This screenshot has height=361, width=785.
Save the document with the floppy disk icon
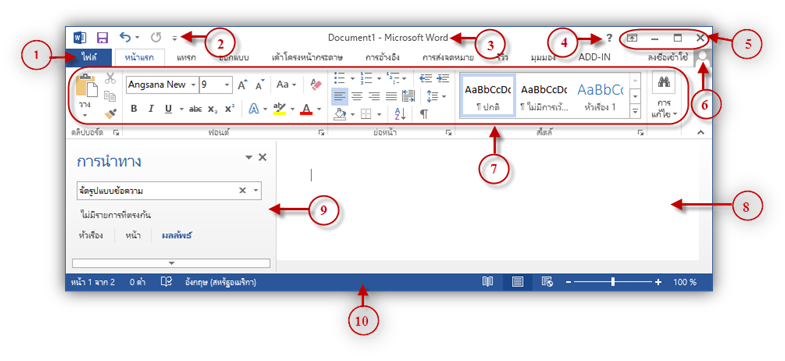tap(102, 38)
